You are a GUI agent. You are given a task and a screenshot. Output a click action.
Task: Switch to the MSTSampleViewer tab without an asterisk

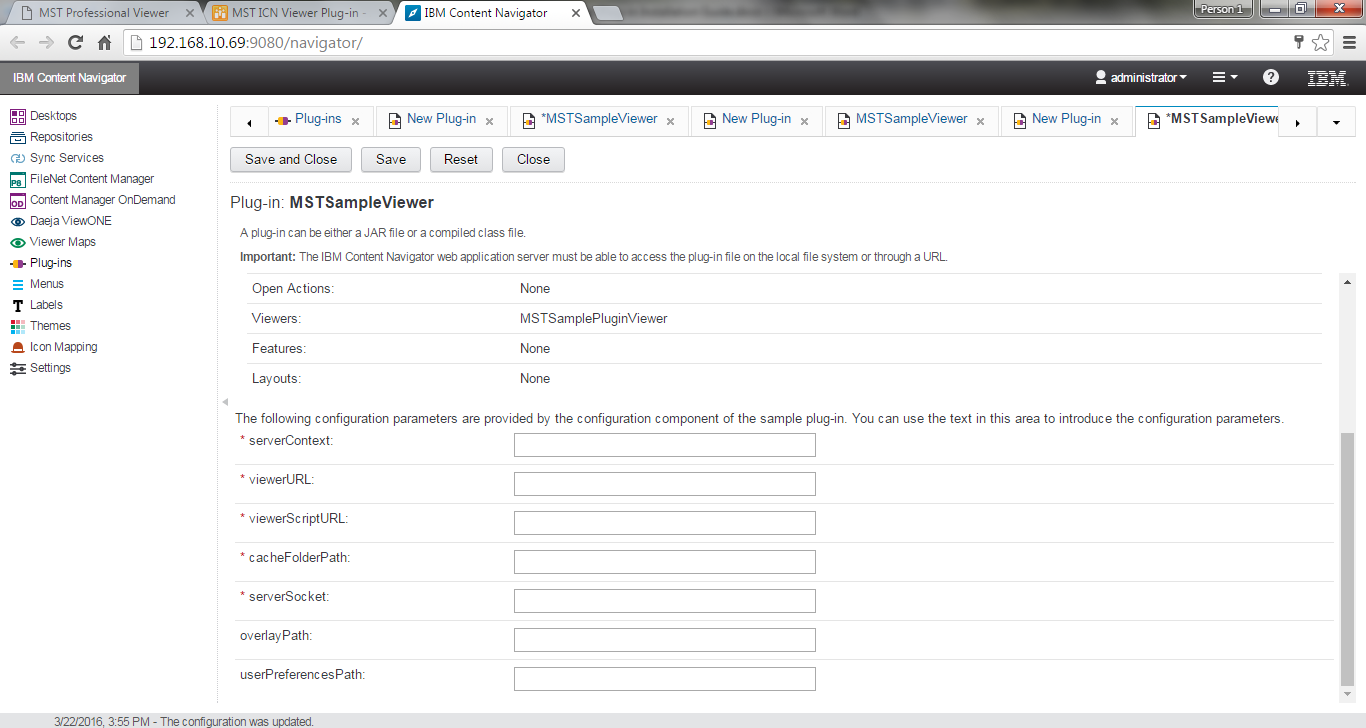[911, 119]
